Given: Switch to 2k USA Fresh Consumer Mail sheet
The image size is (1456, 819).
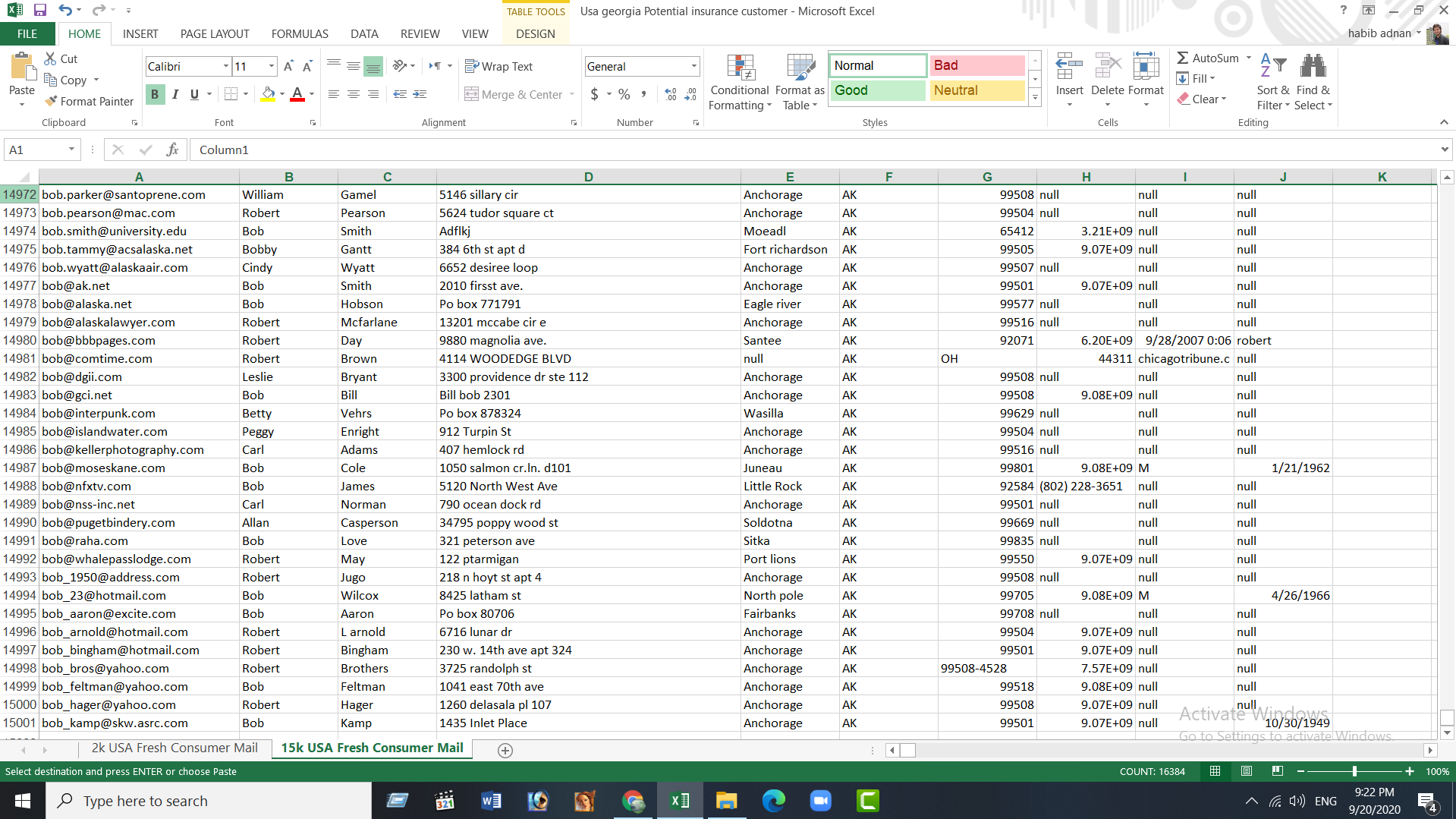Looking at the screenshot, I should [x=174, y=748].
